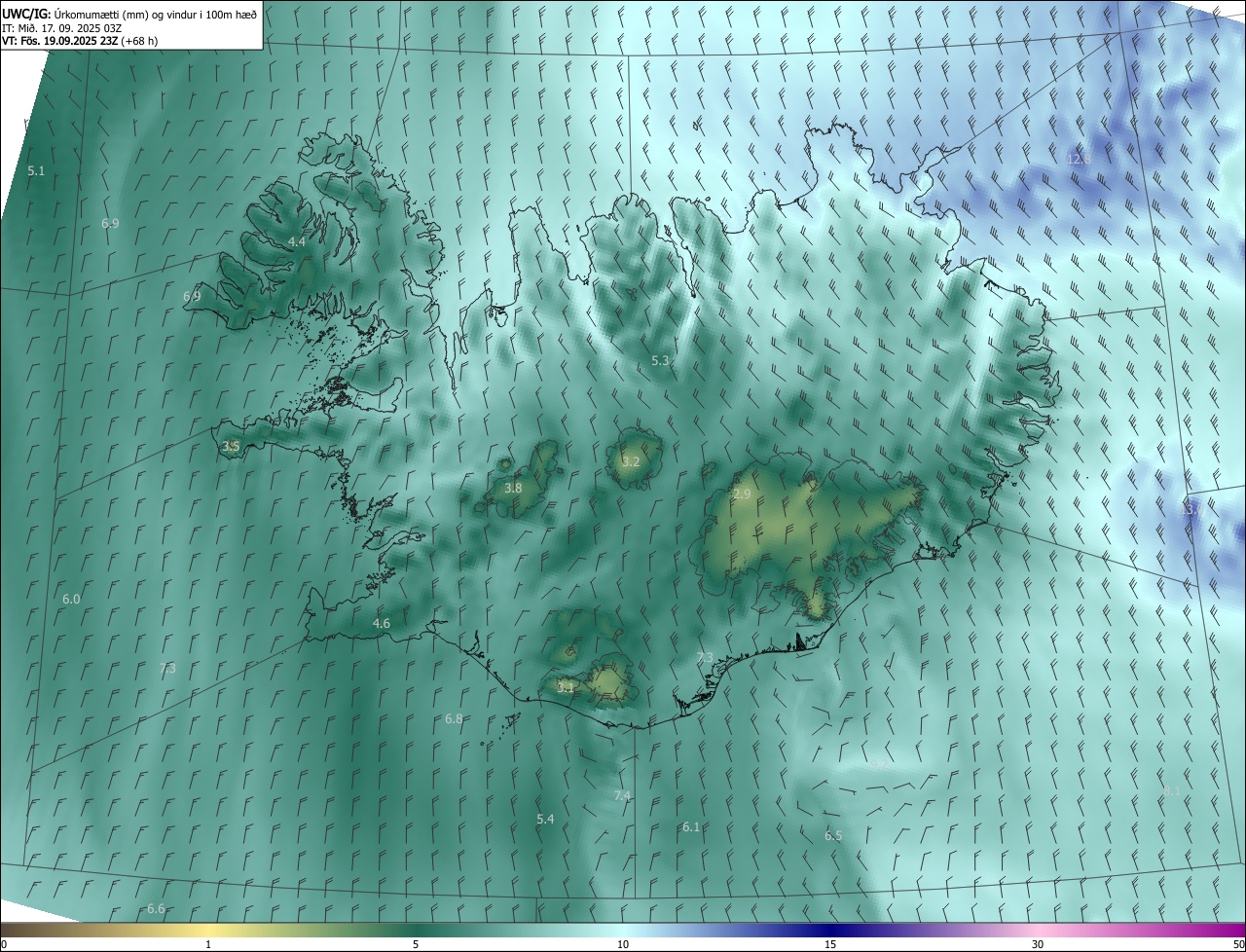Click the 5.3 value on the map

[x=660, y=360]
